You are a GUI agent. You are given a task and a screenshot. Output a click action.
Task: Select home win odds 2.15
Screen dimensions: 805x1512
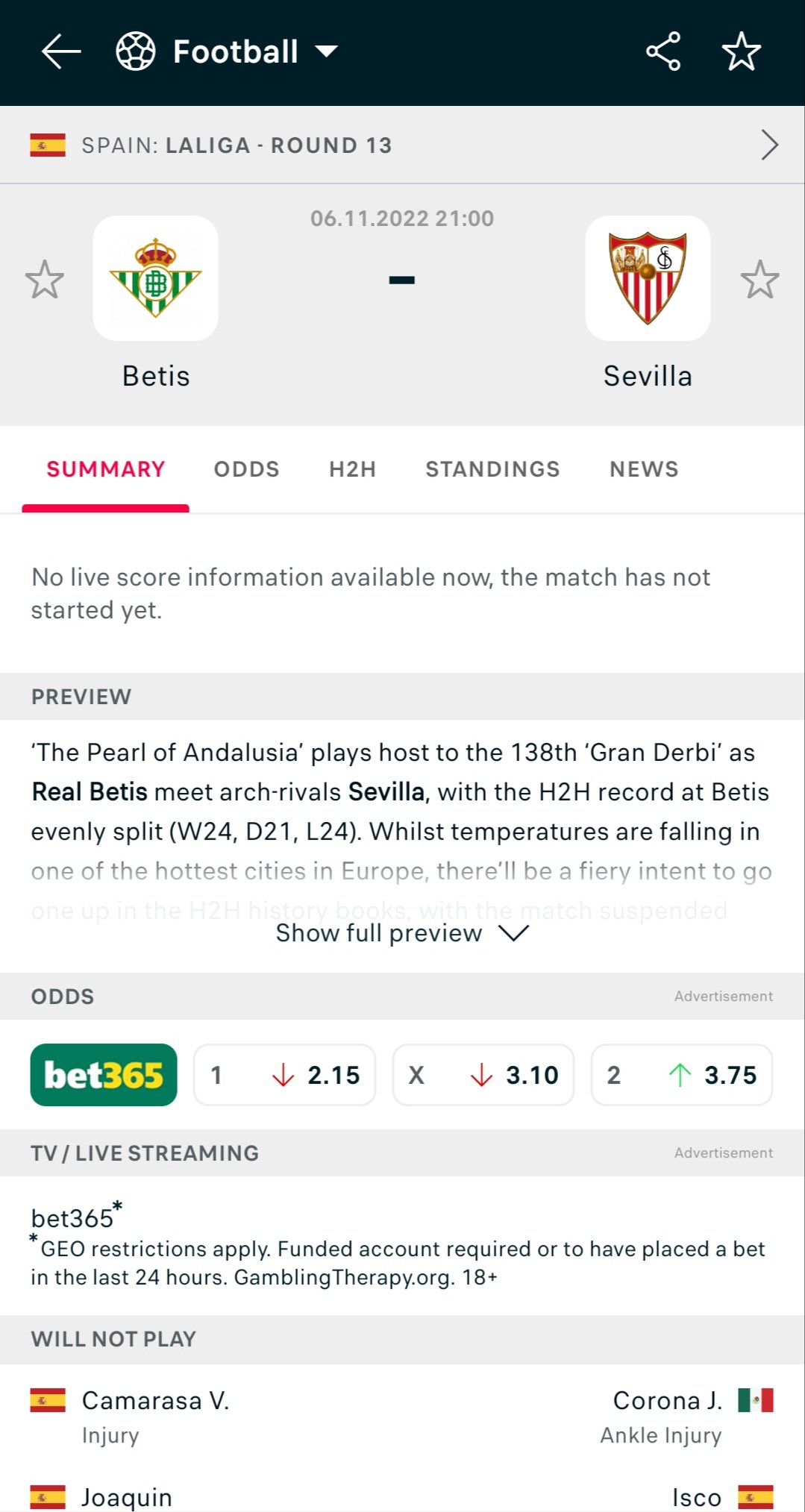(x=284, y=1075)
